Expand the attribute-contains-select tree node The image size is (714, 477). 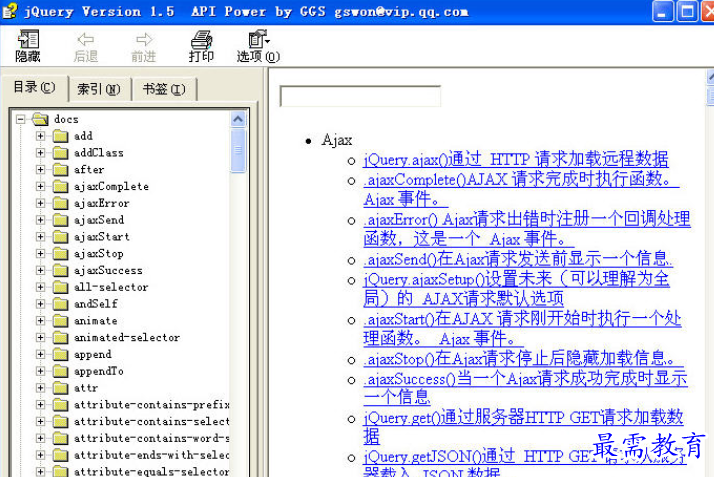click(41, 421)
